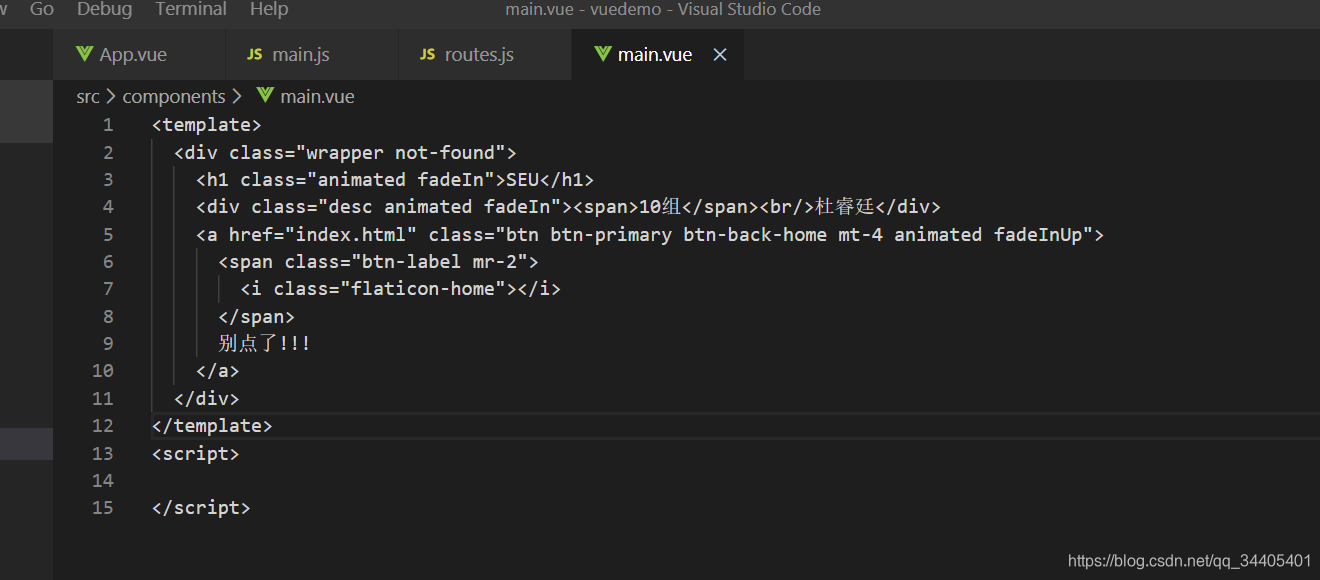Click the opening <template> tag text

pos(207,125)
